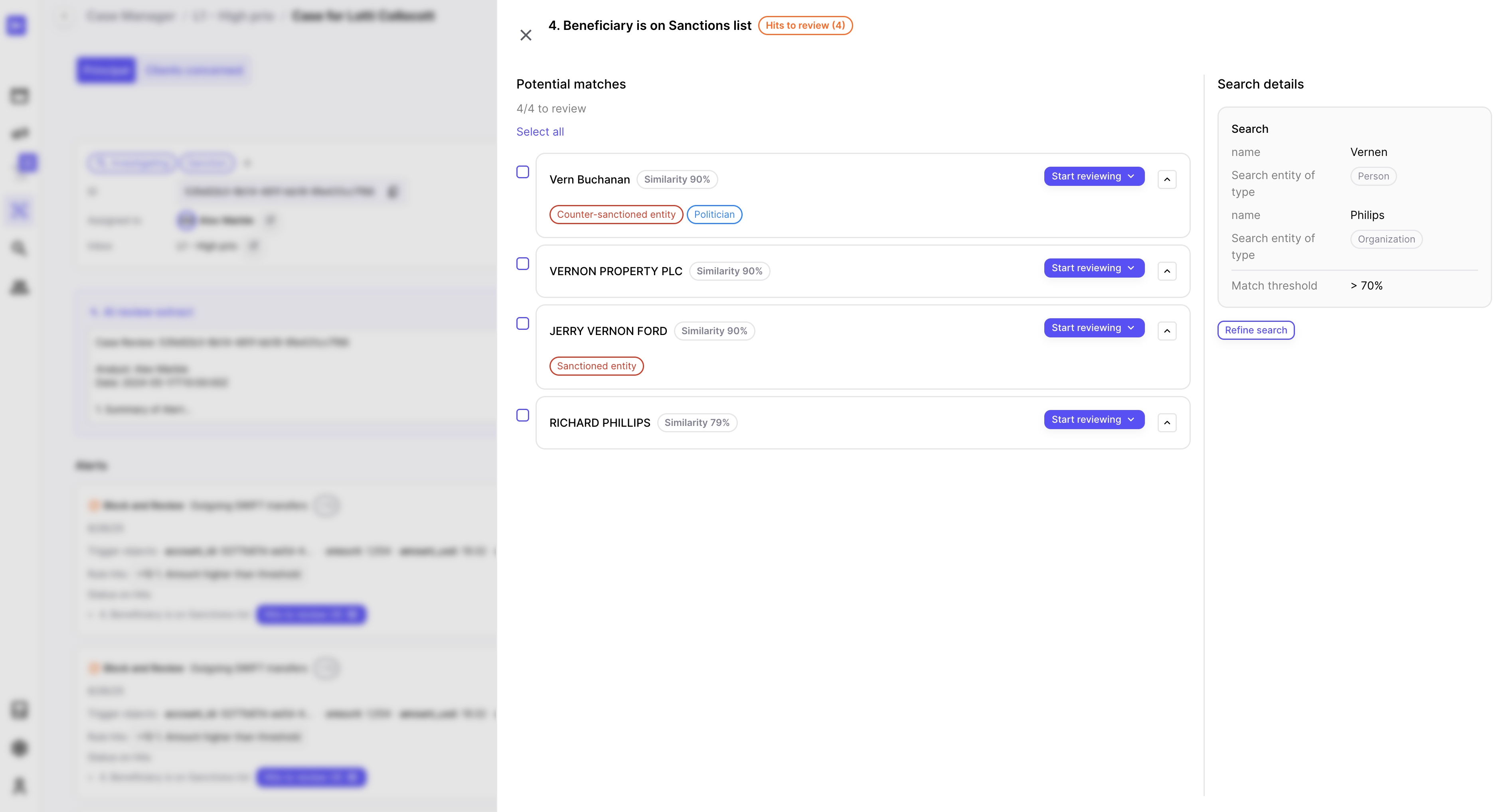Viewport: 1510px width, 812px height.
Task: Open Start reviewing dropdown for VERNON PROPERTY PLC
Action: 1094,268
